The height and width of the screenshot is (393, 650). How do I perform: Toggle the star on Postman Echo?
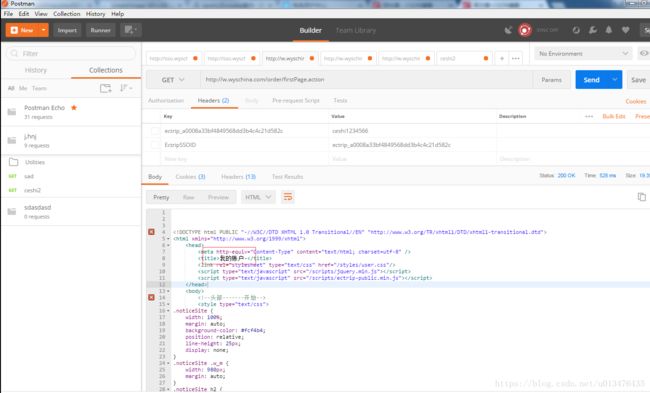tap(74, 108)
